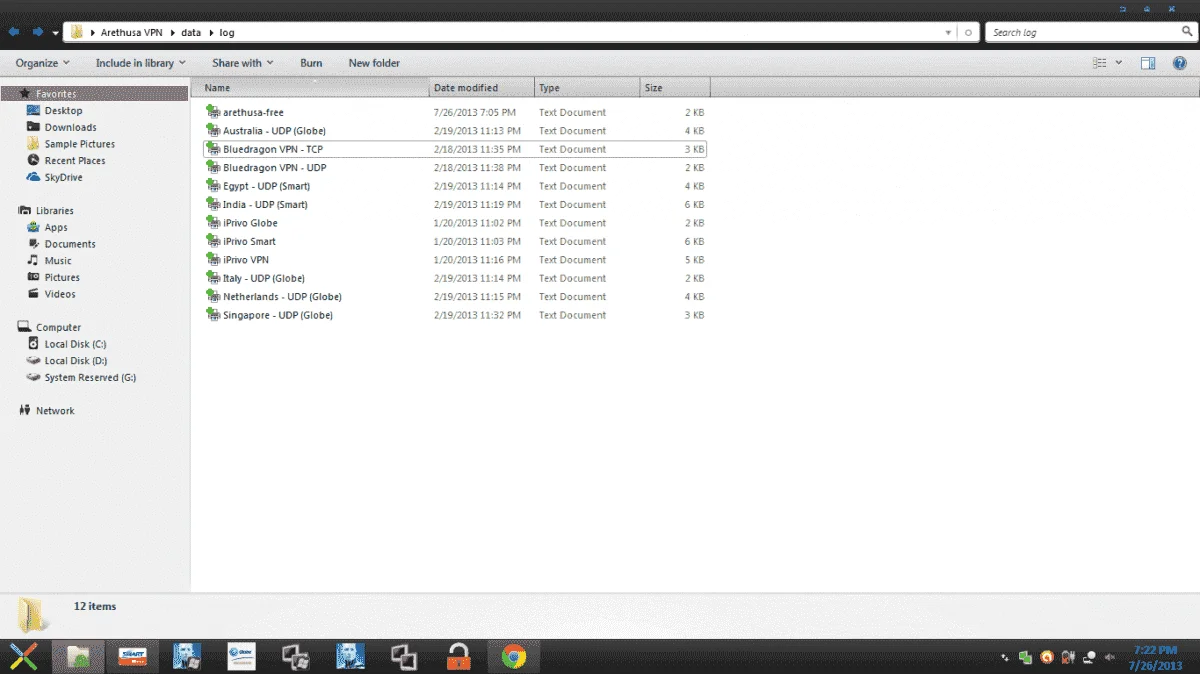1200x674 pixels.
Task: Click the SkyDrive cloud icon
Action: 34,177
